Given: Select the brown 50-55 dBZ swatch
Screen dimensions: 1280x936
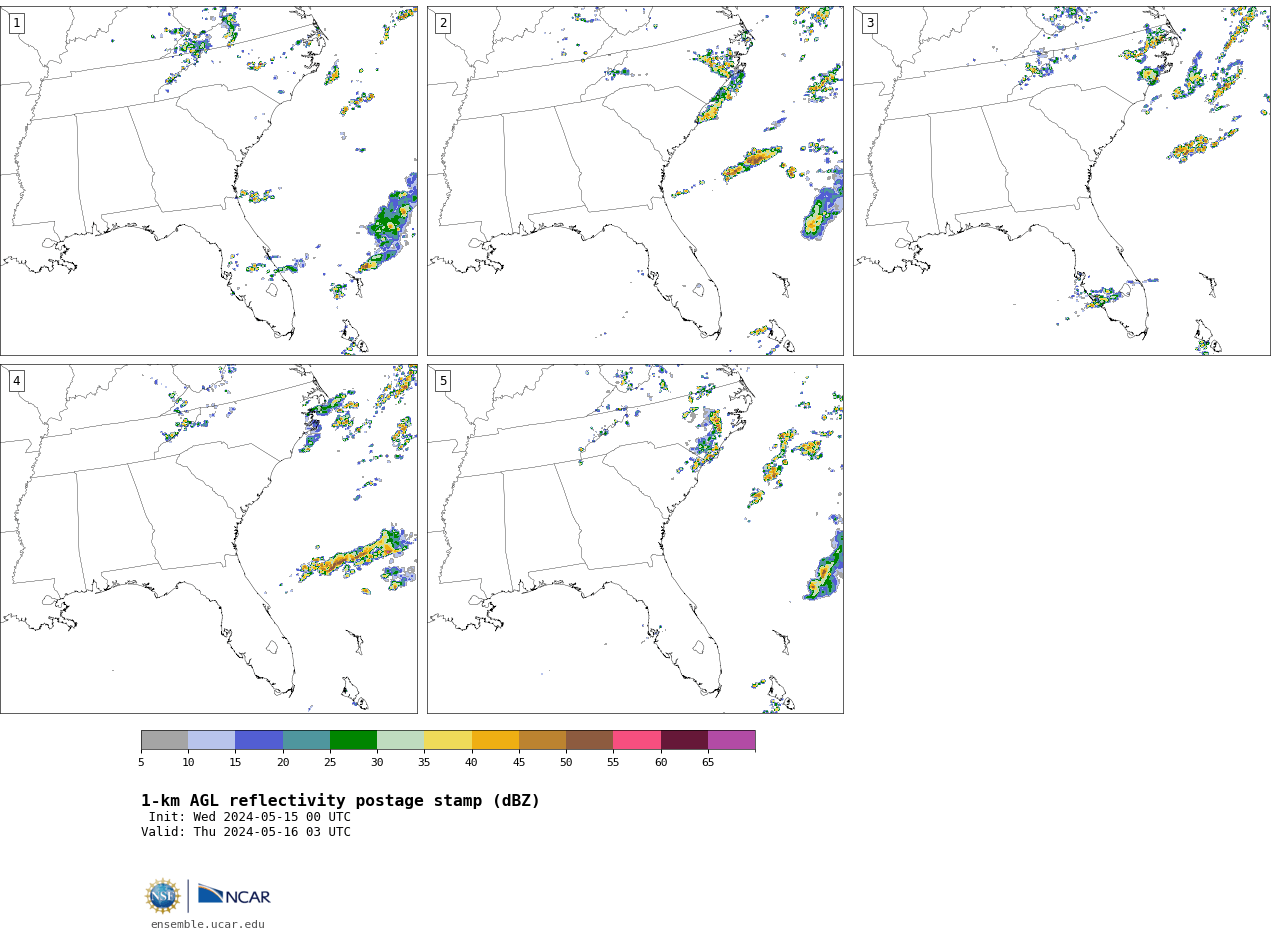Looking at the screenshot, I should [589, 740].
